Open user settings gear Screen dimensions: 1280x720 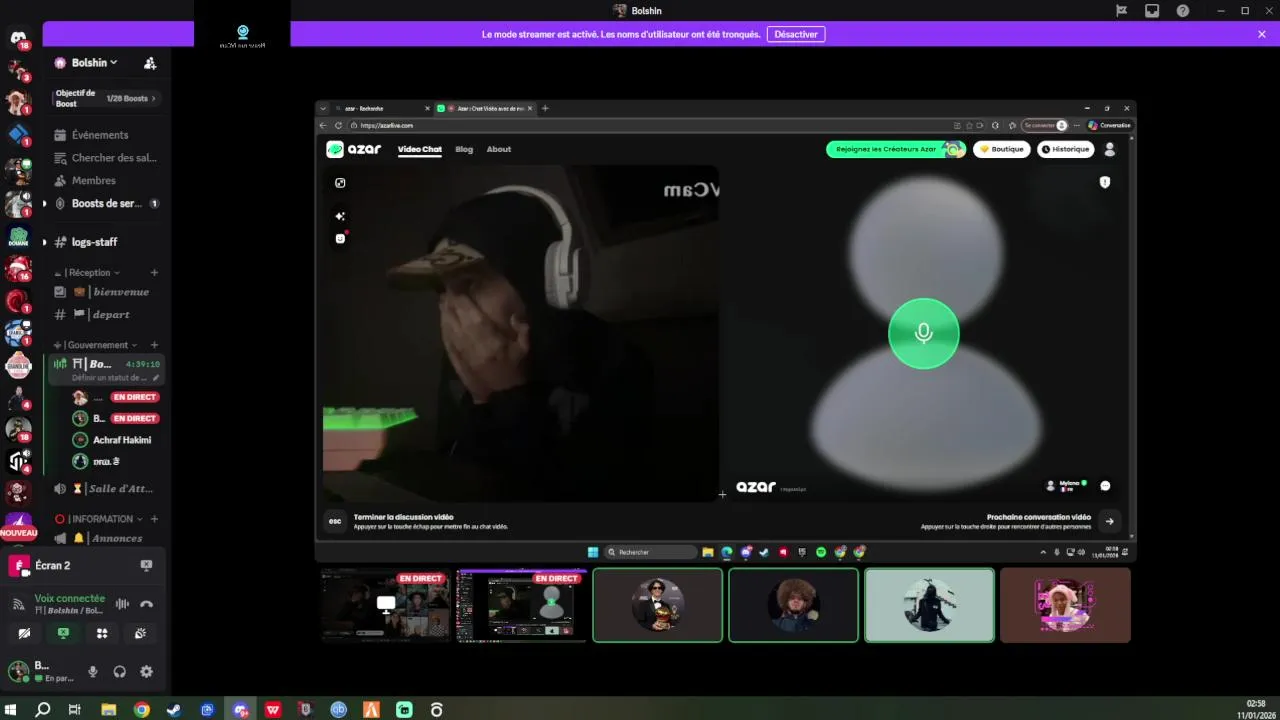(x=146, y=672)
